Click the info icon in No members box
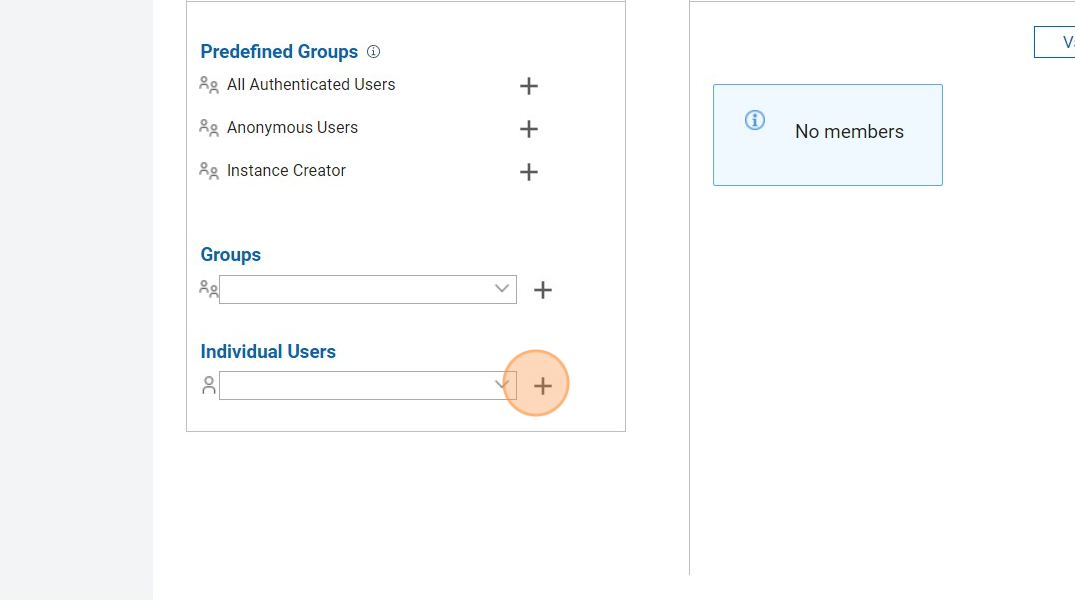1075x601 pixels. (x=755, y=120)
